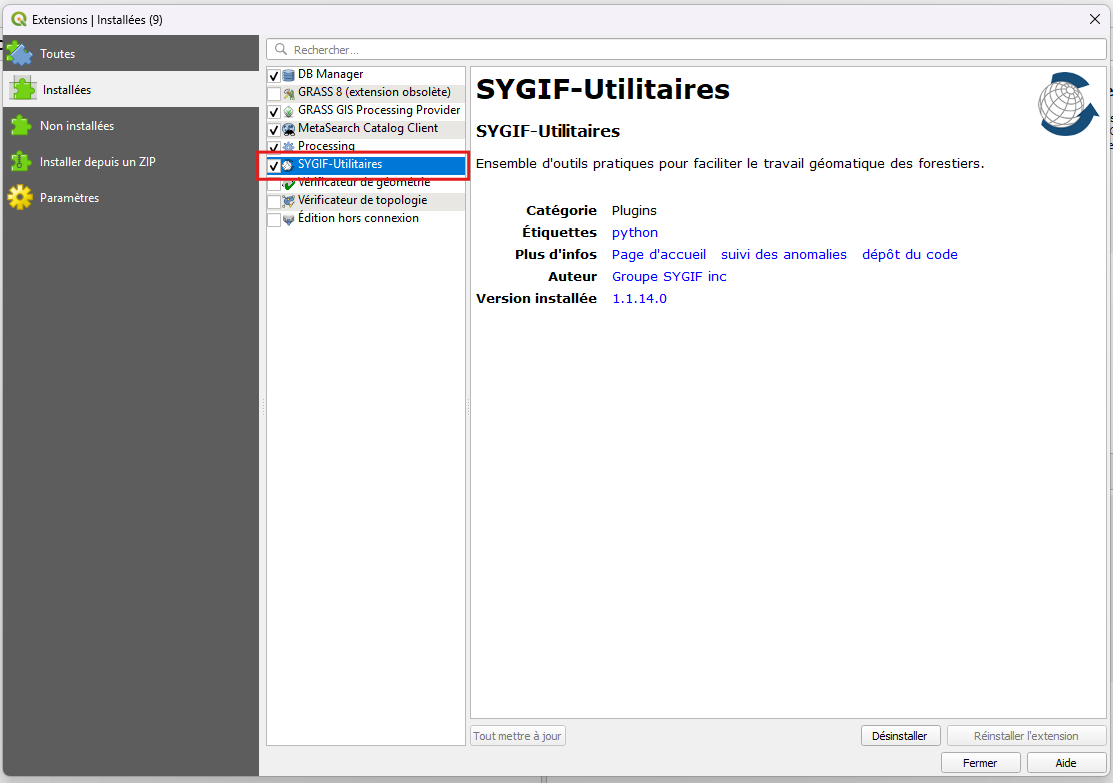Screen dimensions: 1113x783
Task: Click the Édition hors connexion plugin icon
Action: [x=289, y=219]
